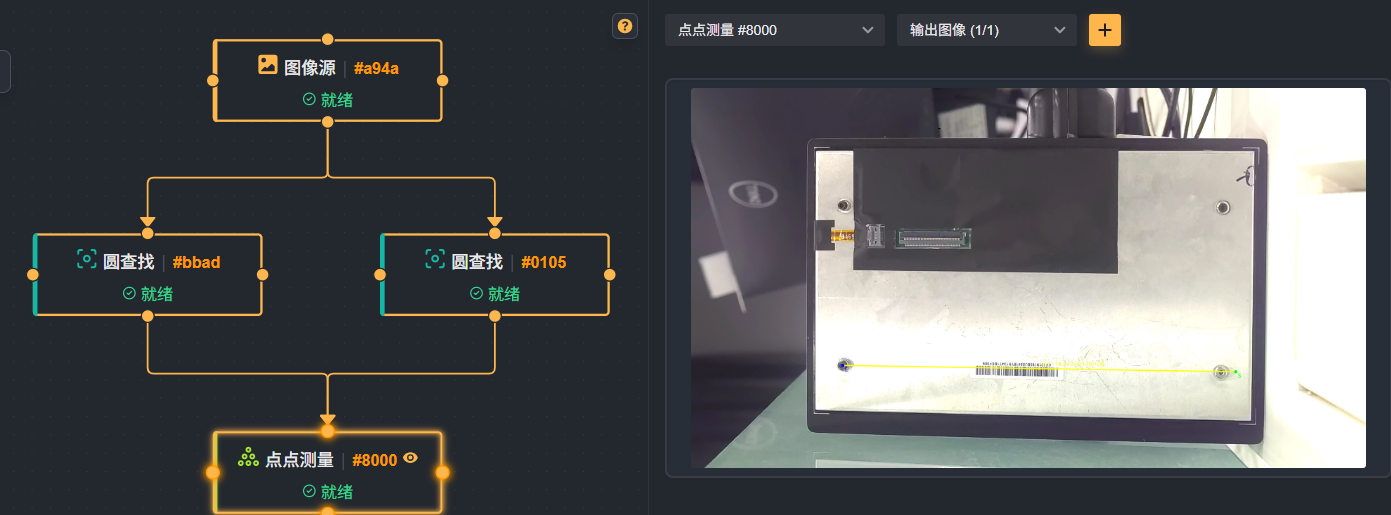This screenshot has width=1391, height=515.
Task: Click the orange help question mark icon
Action: [x=625, y=26]
